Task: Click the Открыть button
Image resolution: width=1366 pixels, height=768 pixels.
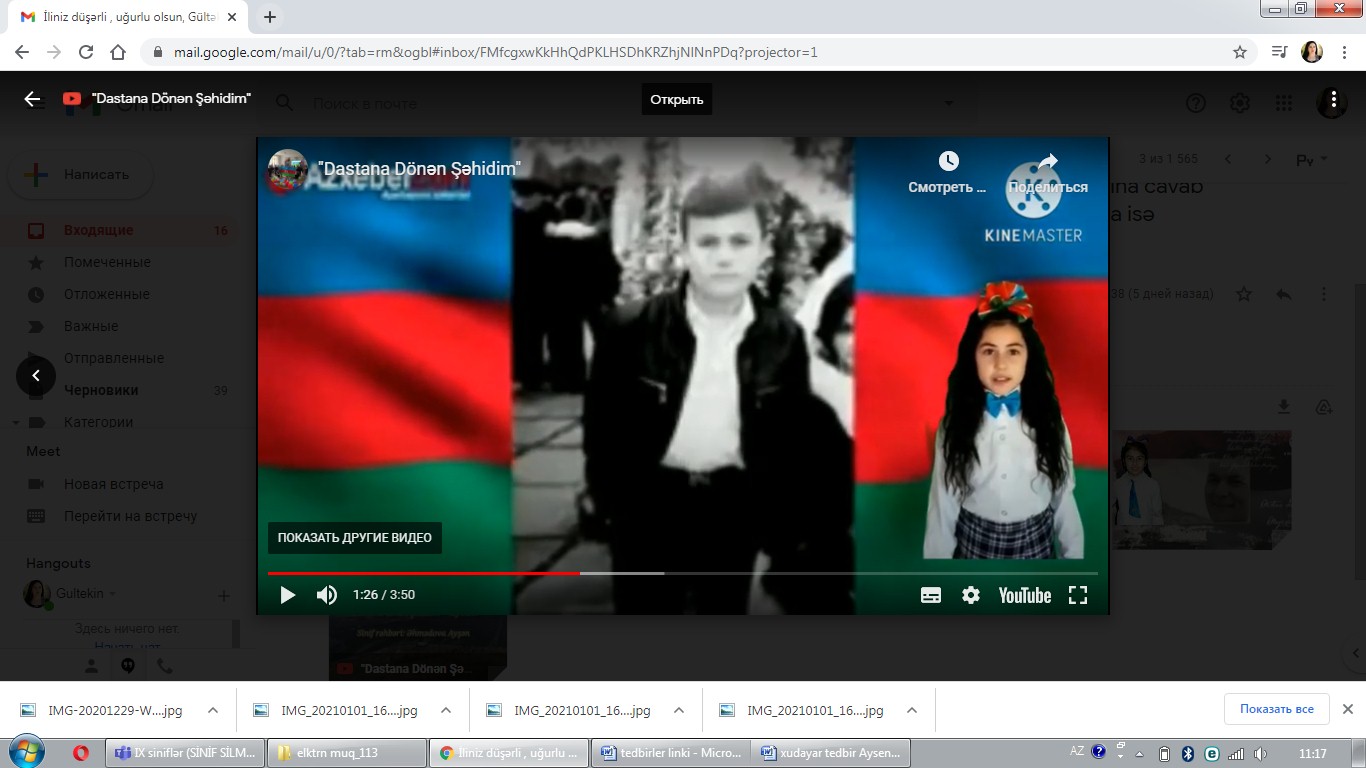Action: click(677, 99)
